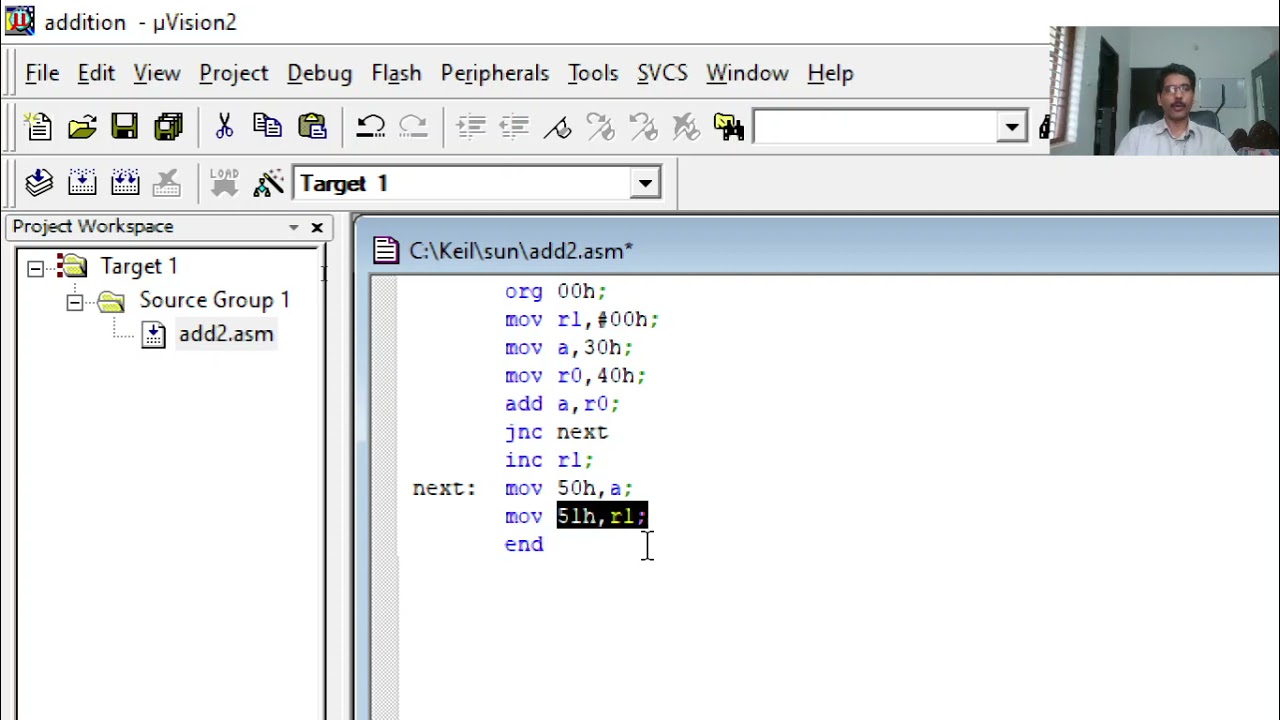Click the Find in Files icon
Screen dimensions: 1280x720
pyautogui.click(x=729, y=127)
